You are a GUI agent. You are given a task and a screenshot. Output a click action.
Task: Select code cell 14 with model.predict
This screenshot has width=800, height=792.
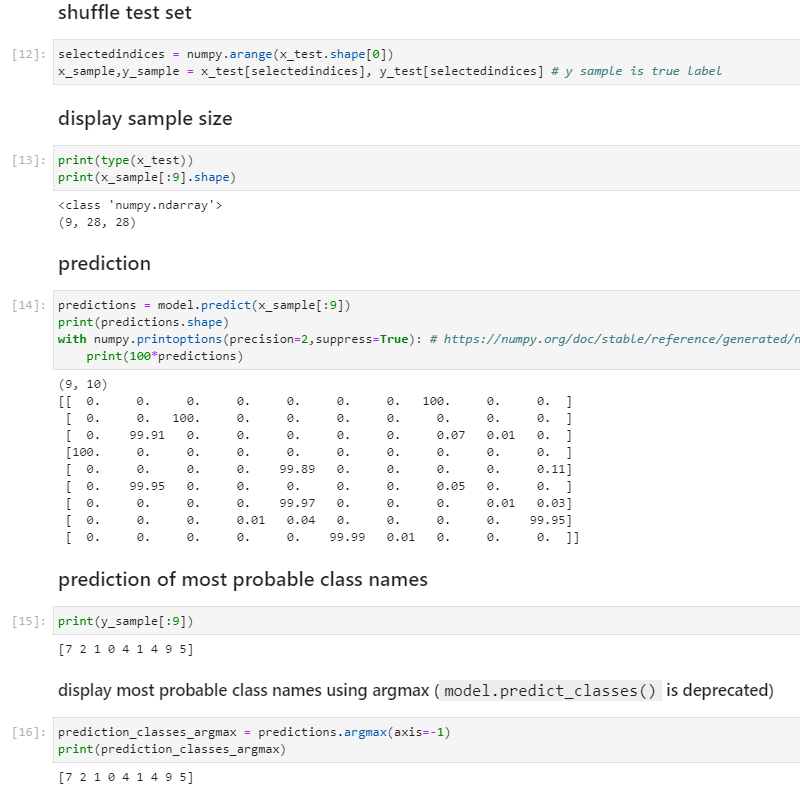pos(427,330)
